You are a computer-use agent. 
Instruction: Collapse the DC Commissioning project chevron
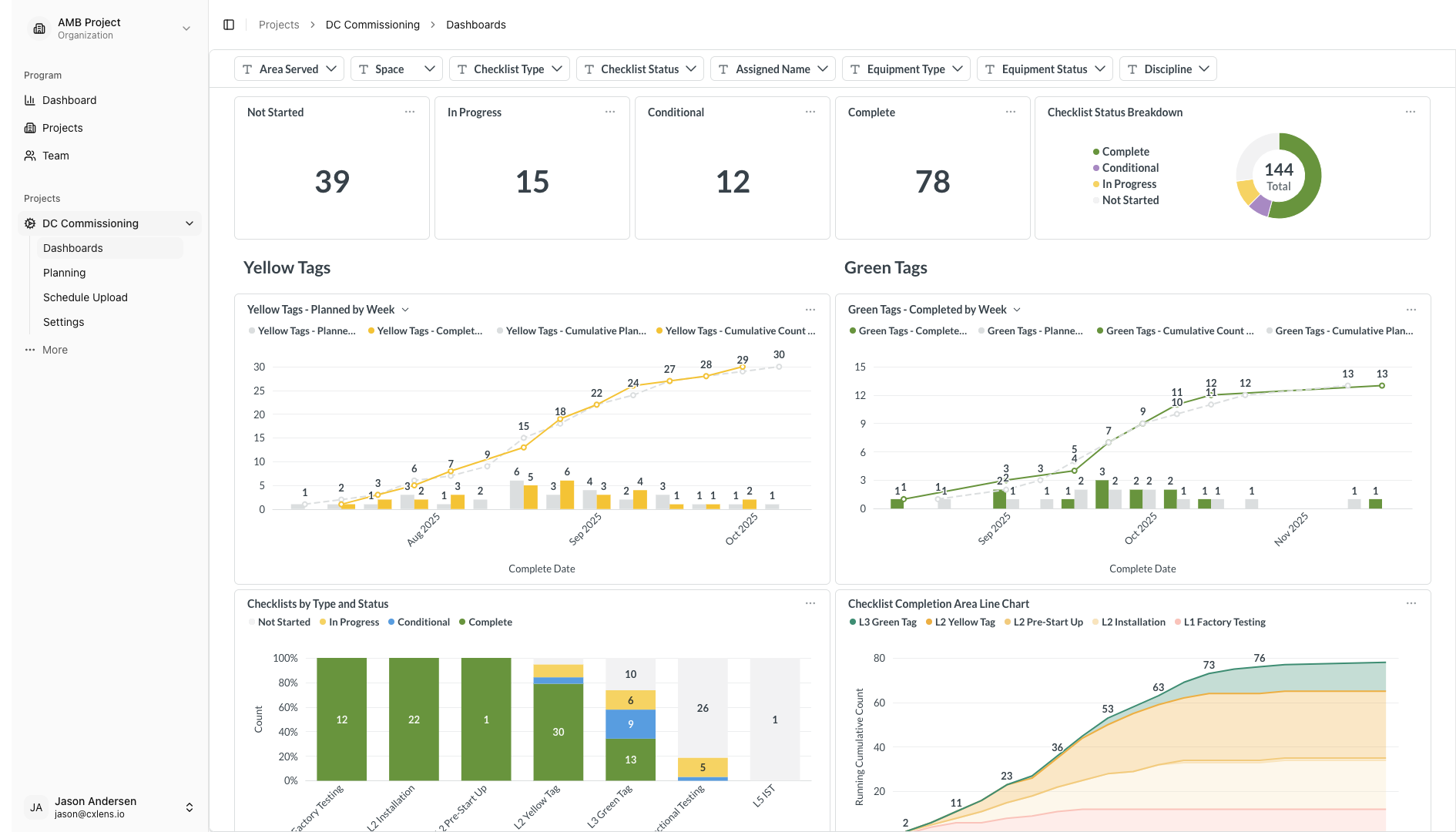(190, 223)
